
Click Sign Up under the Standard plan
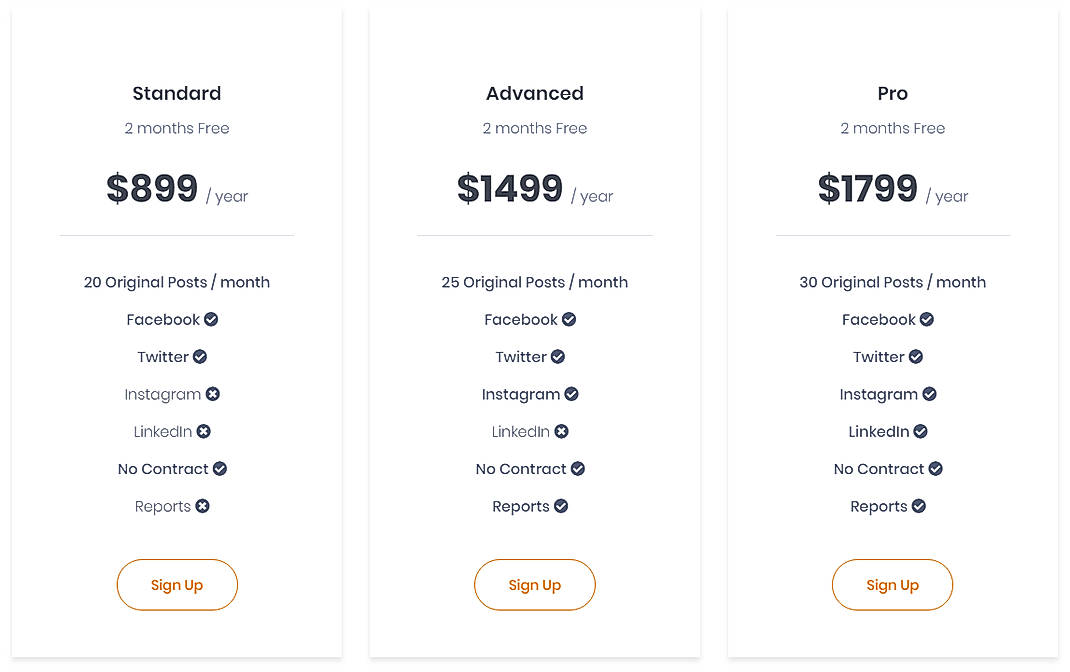coord(177,585)
